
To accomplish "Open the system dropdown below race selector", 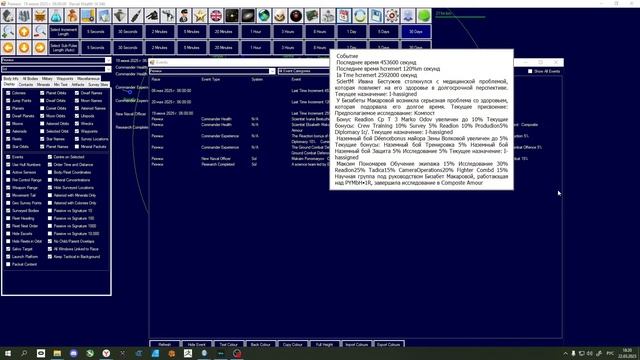I will [x=56, y=69].
